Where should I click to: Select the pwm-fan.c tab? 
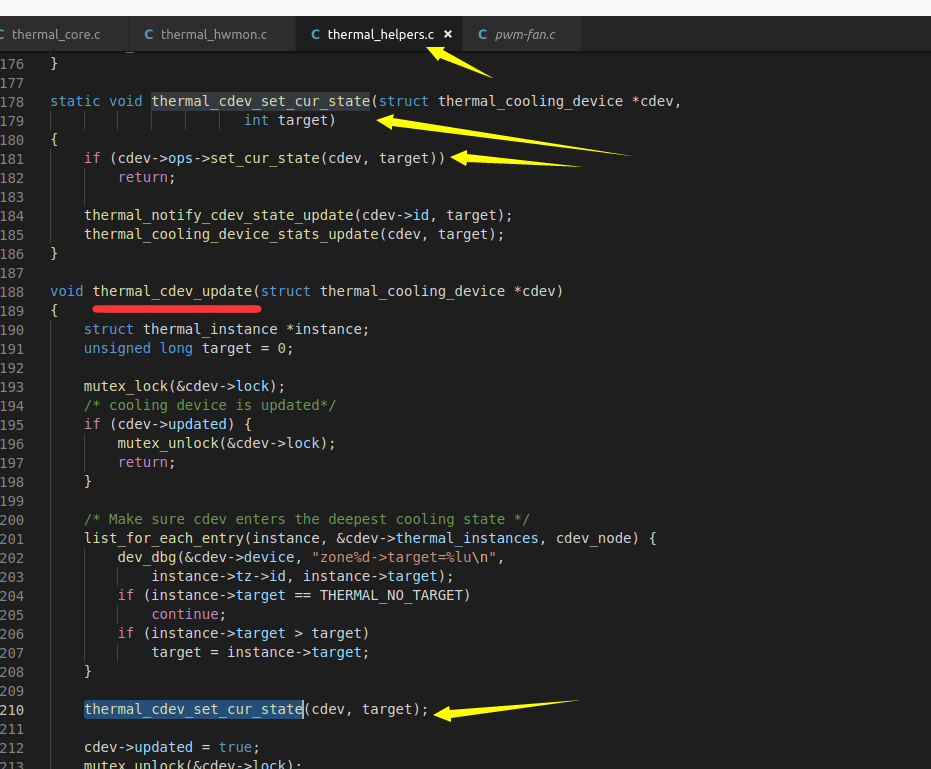pos(524,35)
